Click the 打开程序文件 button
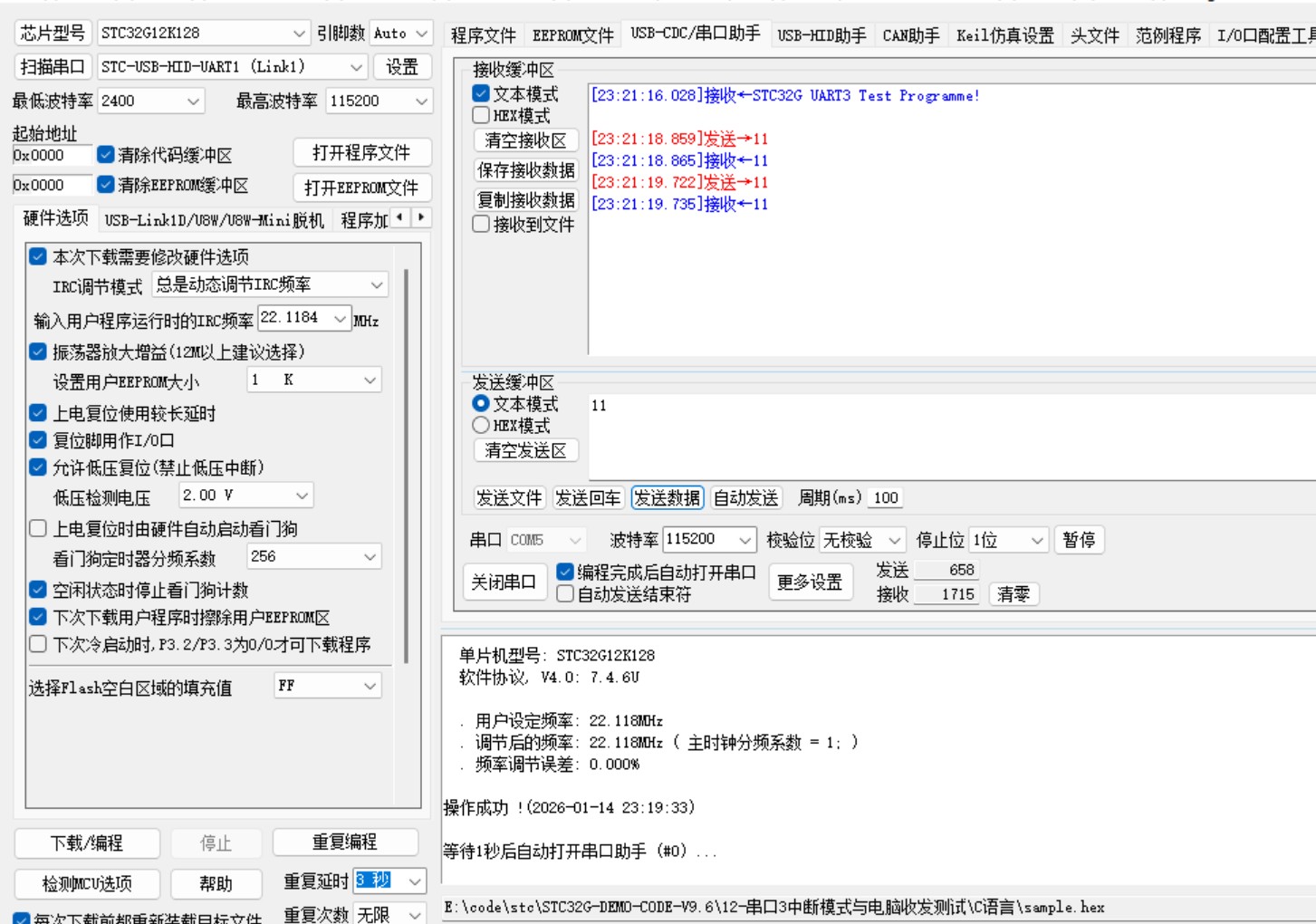This screenshot has width=1316, height=924. tap(362, 152)
